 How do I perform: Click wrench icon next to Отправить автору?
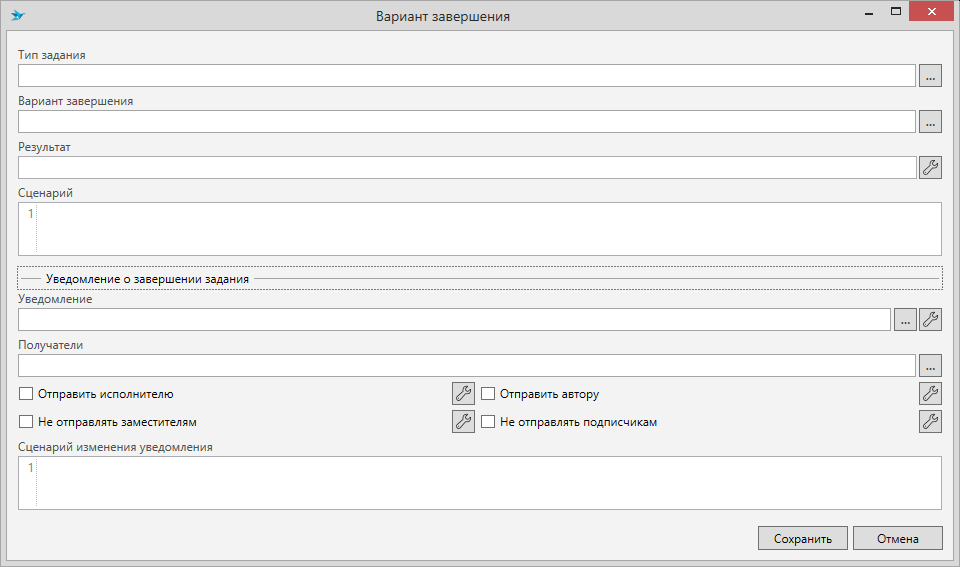point(930,394)
